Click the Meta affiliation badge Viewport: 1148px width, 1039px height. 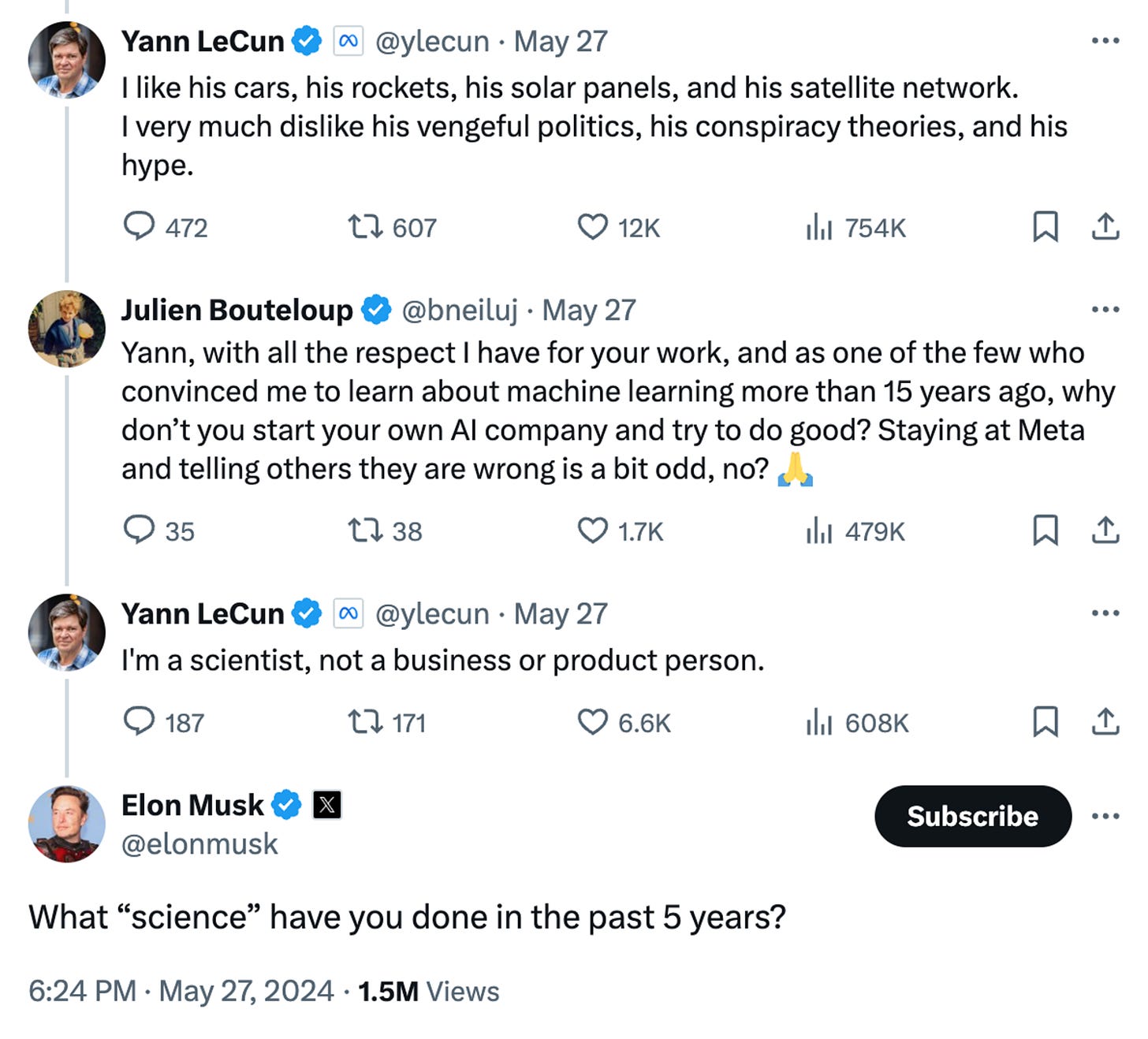tap(348, 41)
